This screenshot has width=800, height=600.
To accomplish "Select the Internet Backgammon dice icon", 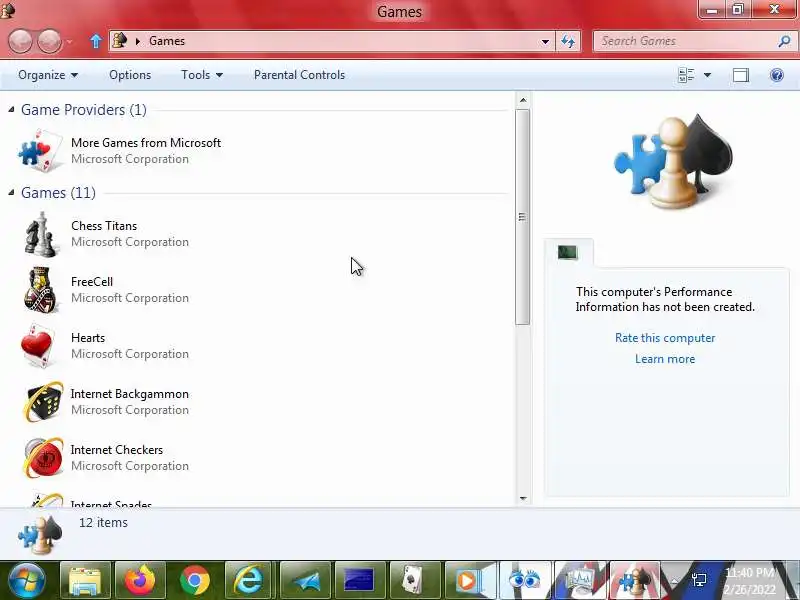I will 43,402.
